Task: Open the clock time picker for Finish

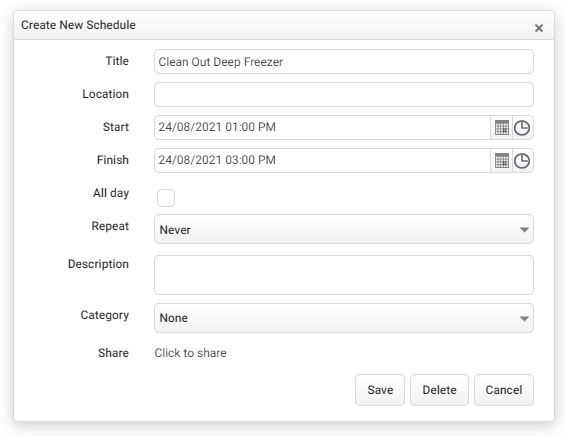Action: click(522, 161)
